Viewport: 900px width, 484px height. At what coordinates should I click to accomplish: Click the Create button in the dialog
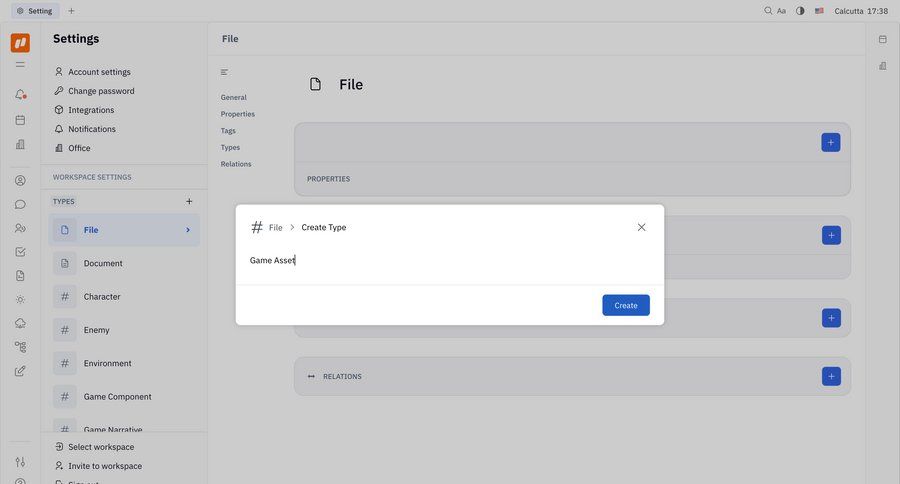(625, 305)
